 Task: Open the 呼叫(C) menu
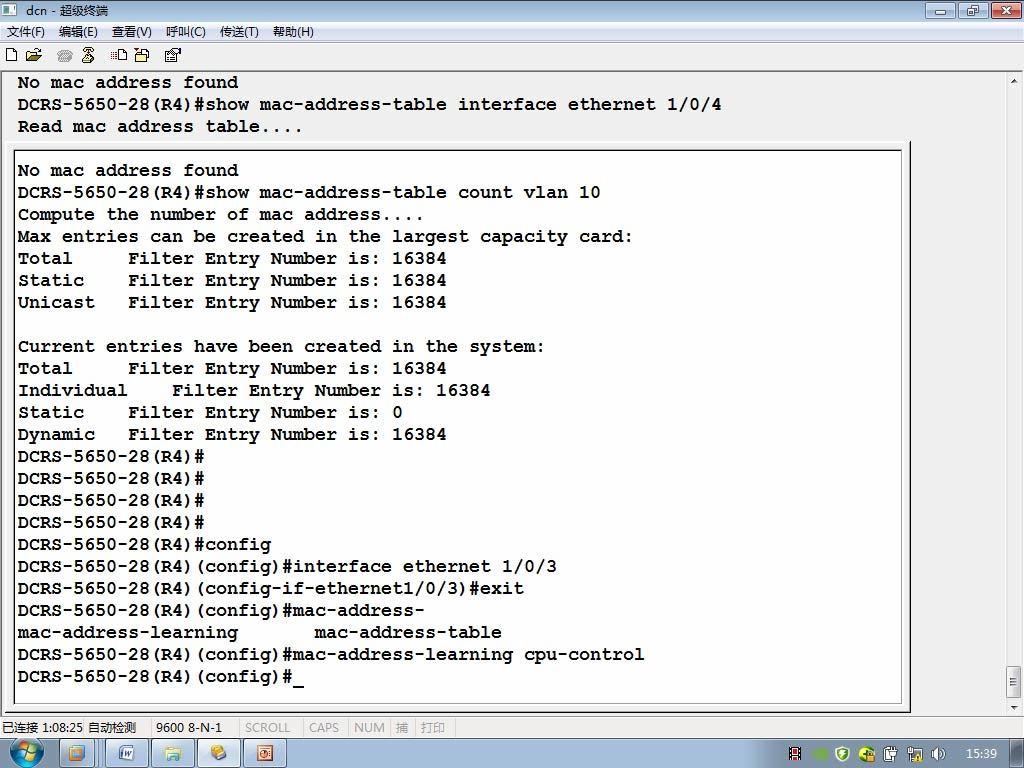click(x=185, y=31)
